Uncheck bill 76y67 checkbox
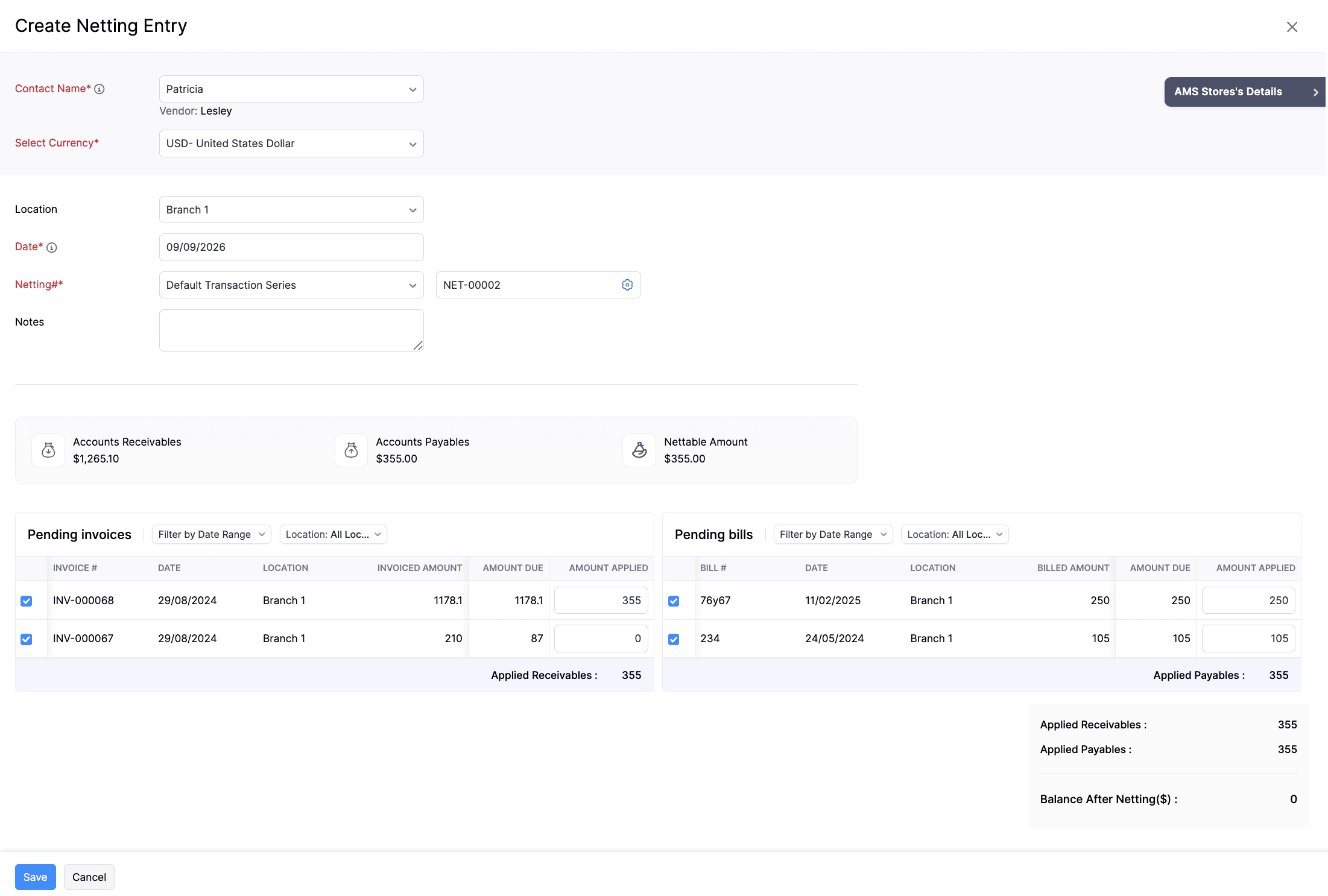The image size is (1328, 896). point(674,601)
